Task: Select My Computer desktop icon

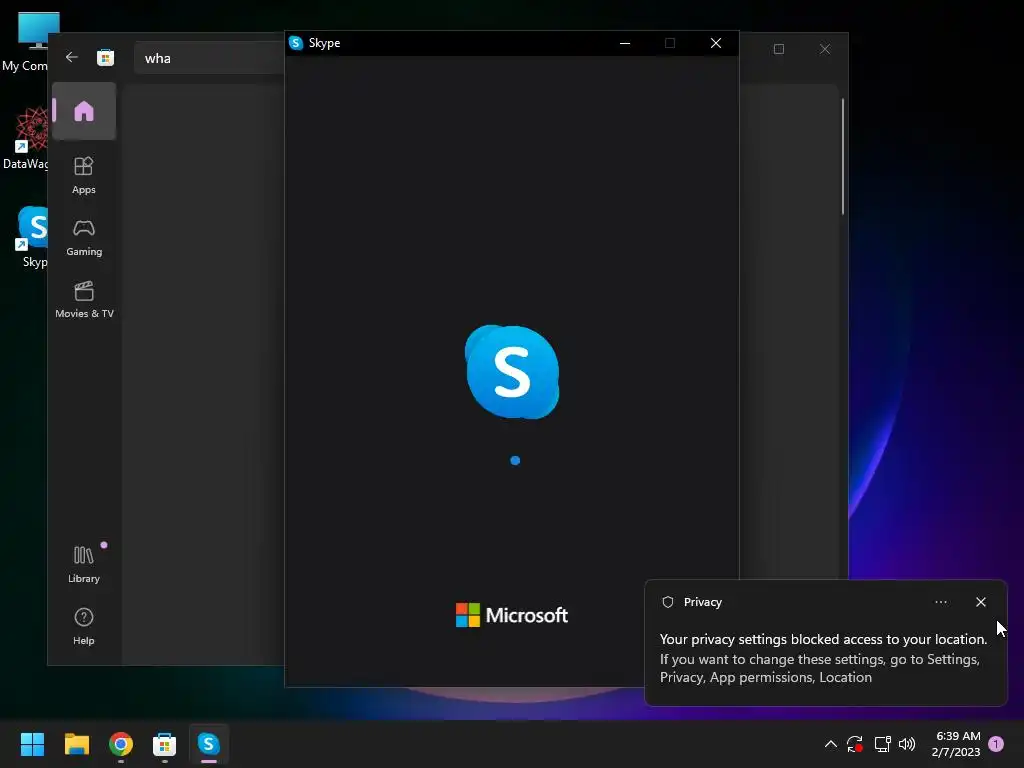Action: 25,42
